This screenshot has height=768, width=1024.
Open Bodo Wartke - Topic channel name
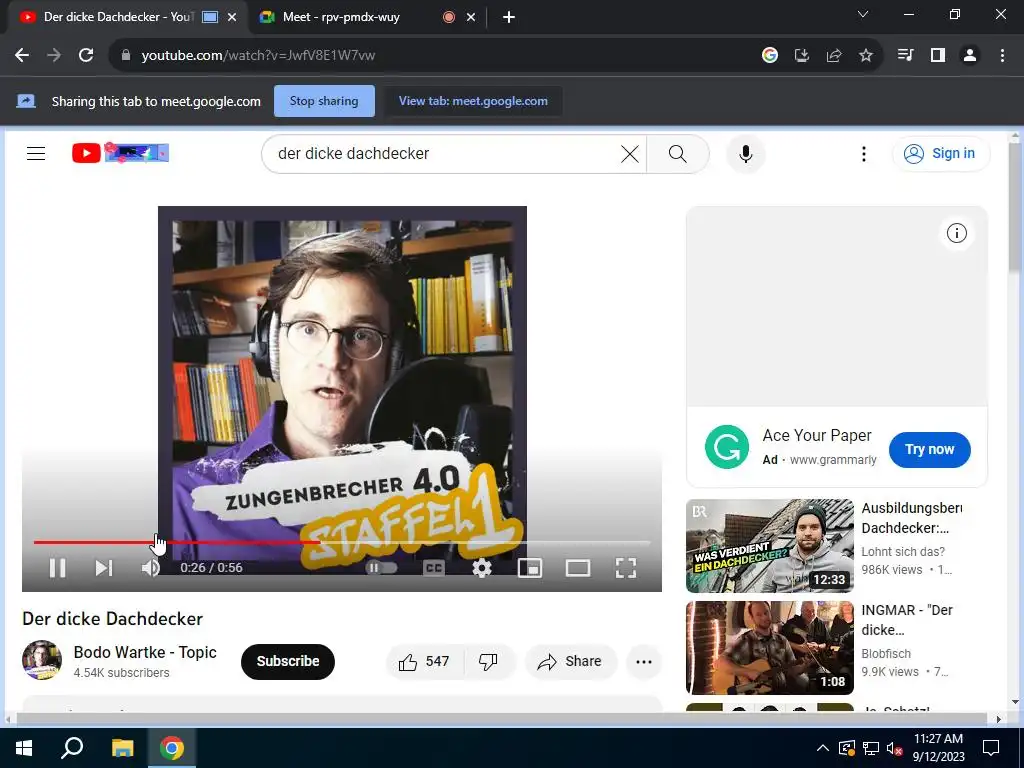click(x=145, y=652)
